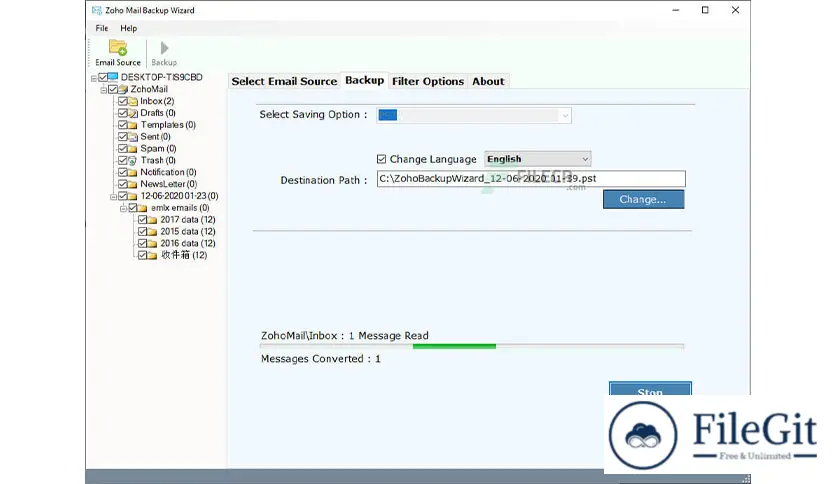Toggle the Change Language checkbox

coord(381,159)
